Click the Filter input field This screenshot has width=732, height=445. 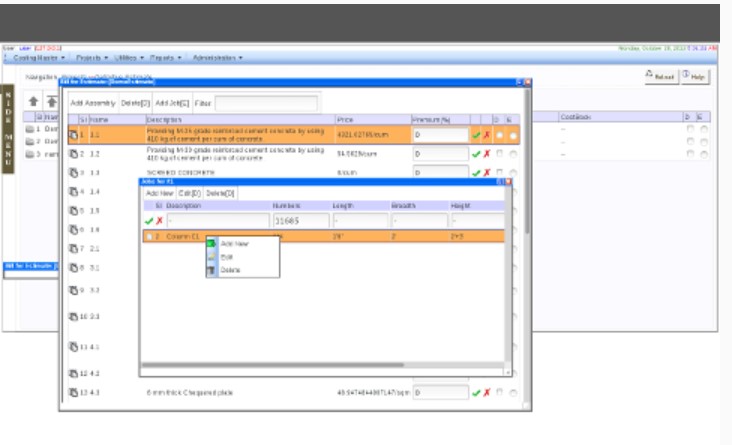(x=266, y=103)
